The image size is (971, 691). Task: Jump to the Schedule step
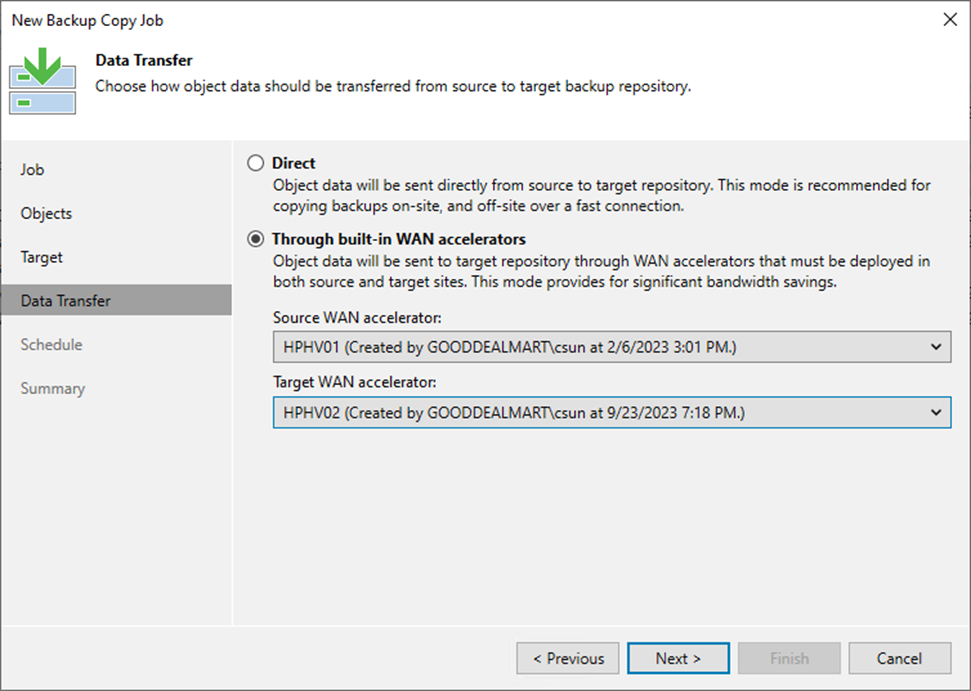(51, 344)
